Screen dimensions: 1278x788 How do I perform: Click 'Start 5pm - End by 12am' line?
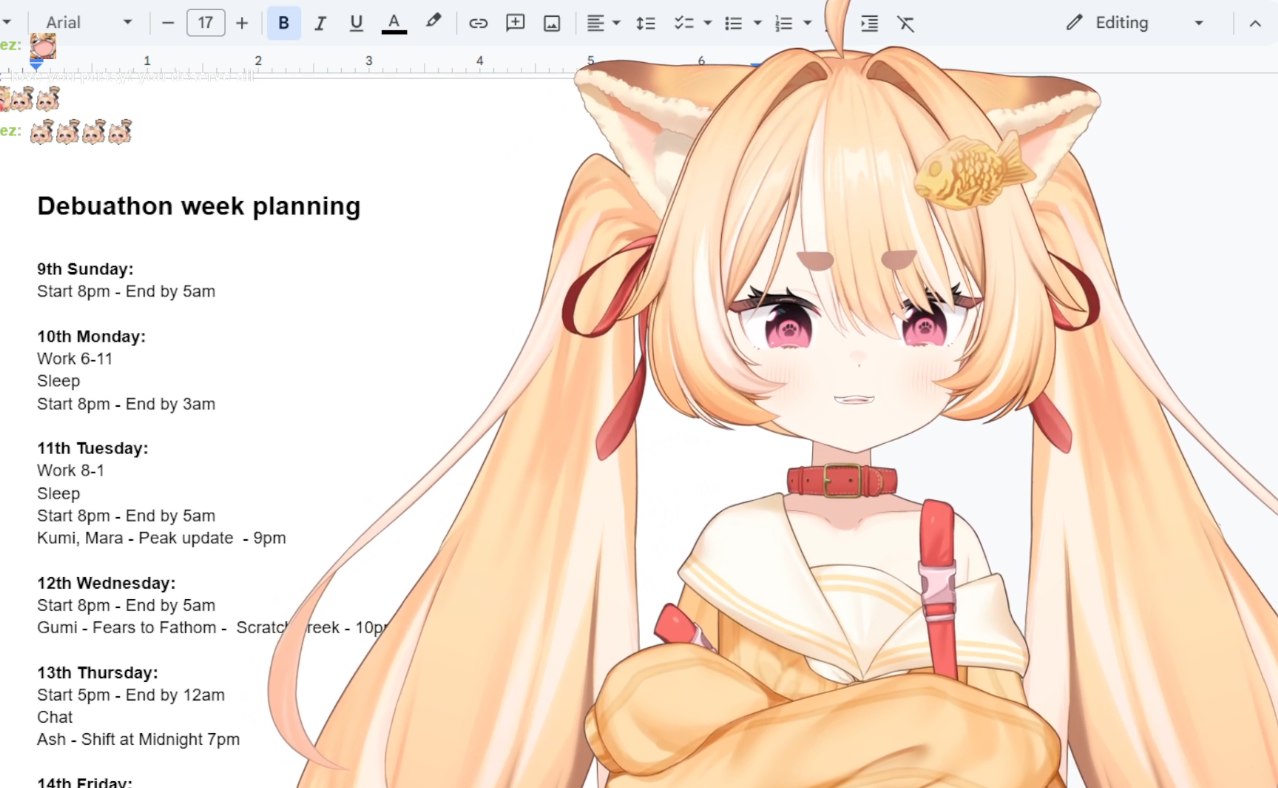pos(131,695)
